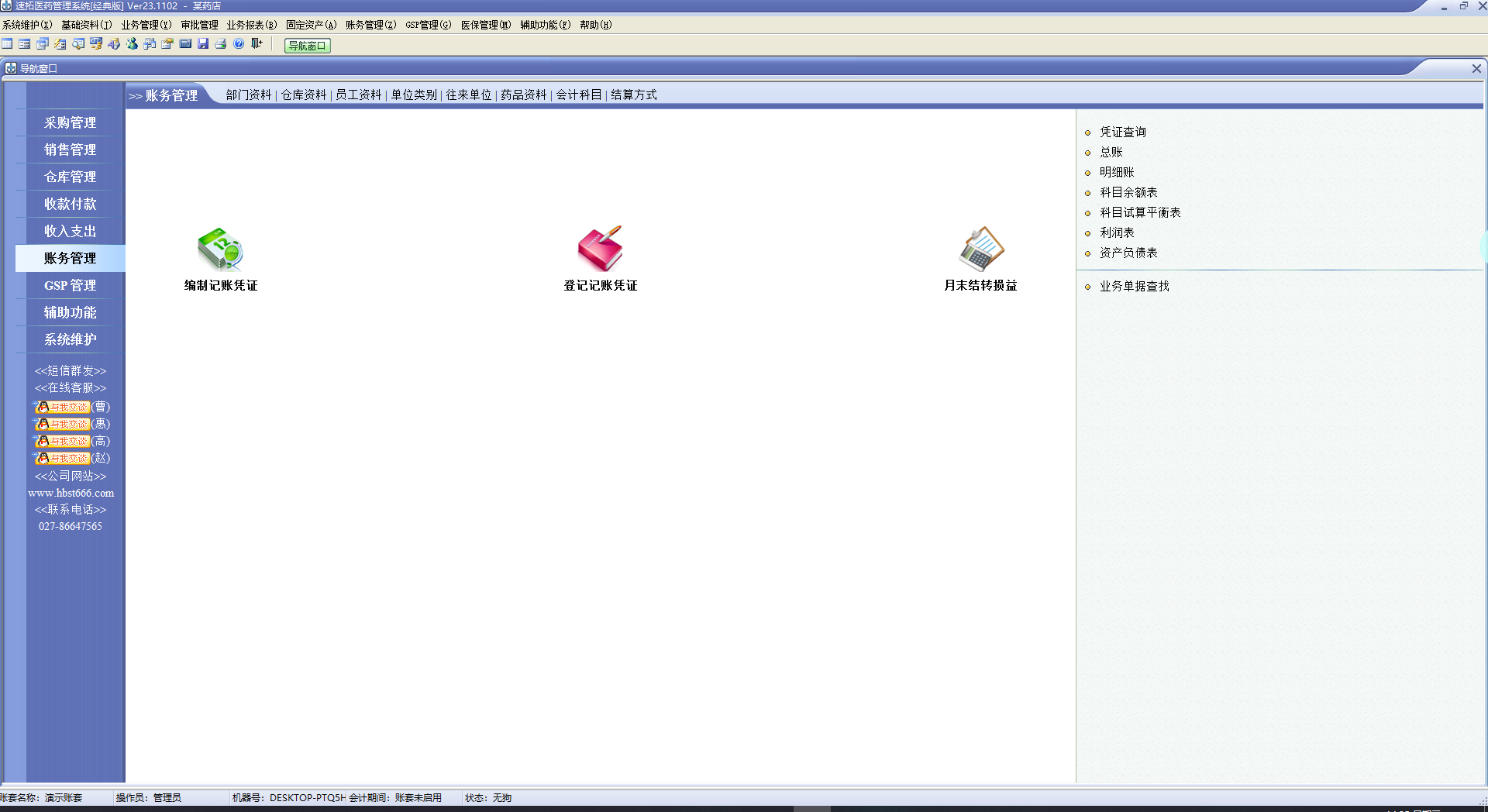Open 月末结转损益 calculator icon
The image size is (1488, 812).
[980, 249]
